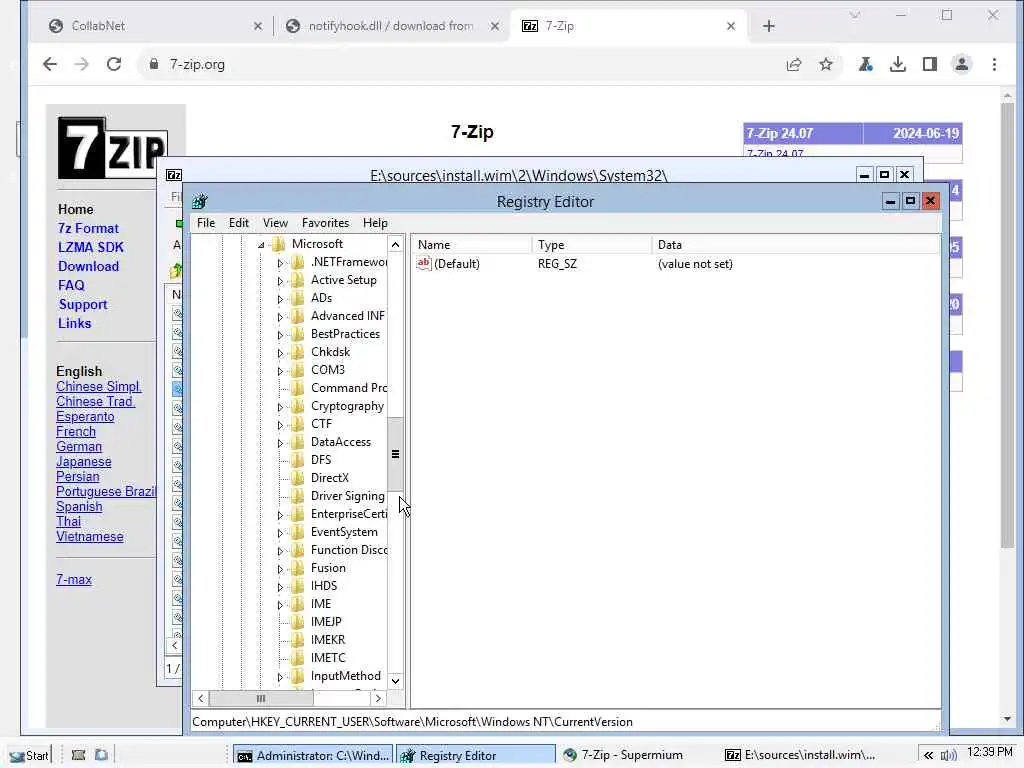Collapse the Microsoft registry key
This screenshot has width=1024, height=768.
pyautogui.click(x=261, y=245)
